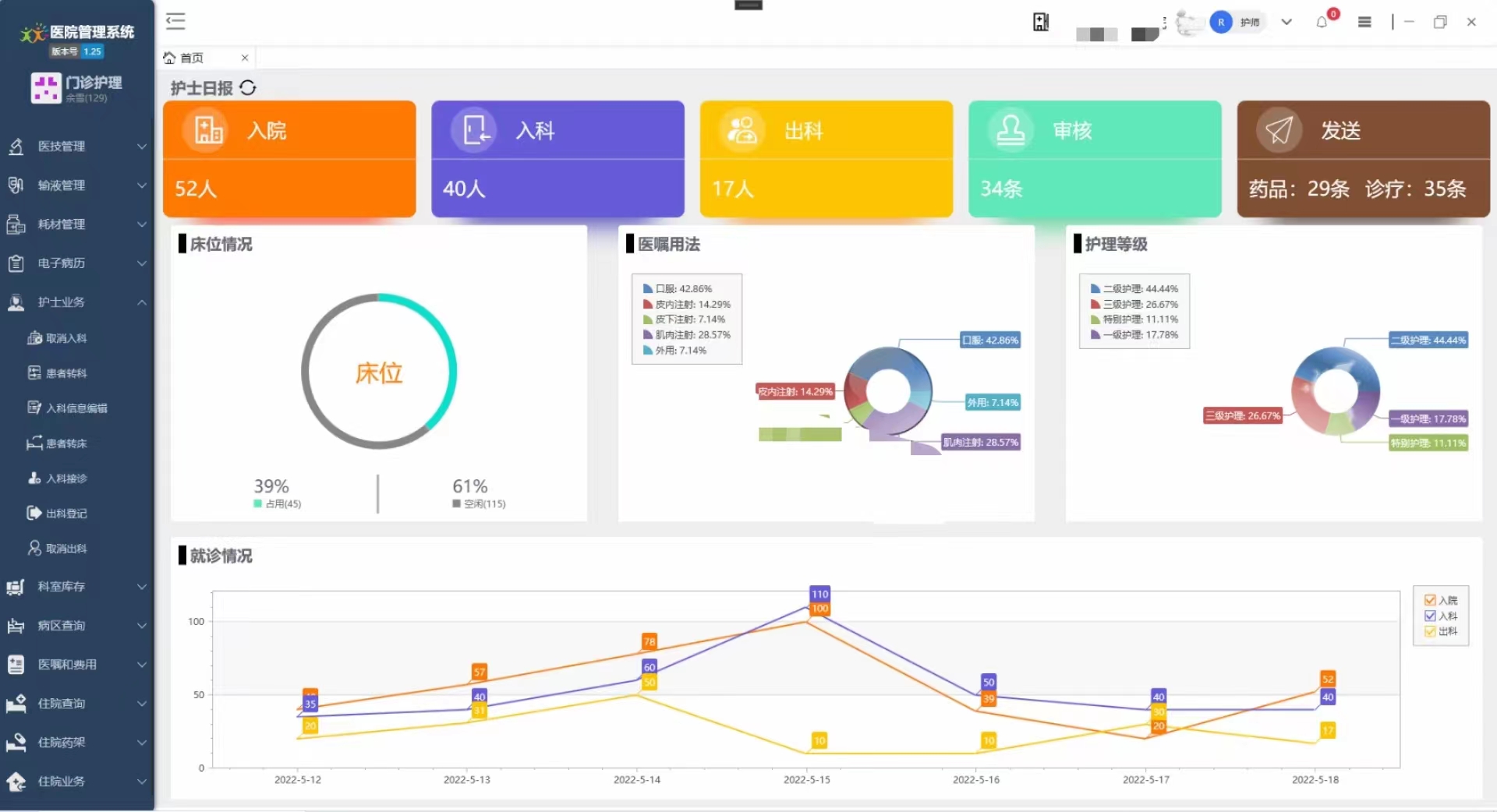This screenshot has width=1497, height=812.
Task: Toggle the 入科 legend checkbox
Action: pyautogui.click(x=1430, y=616)
